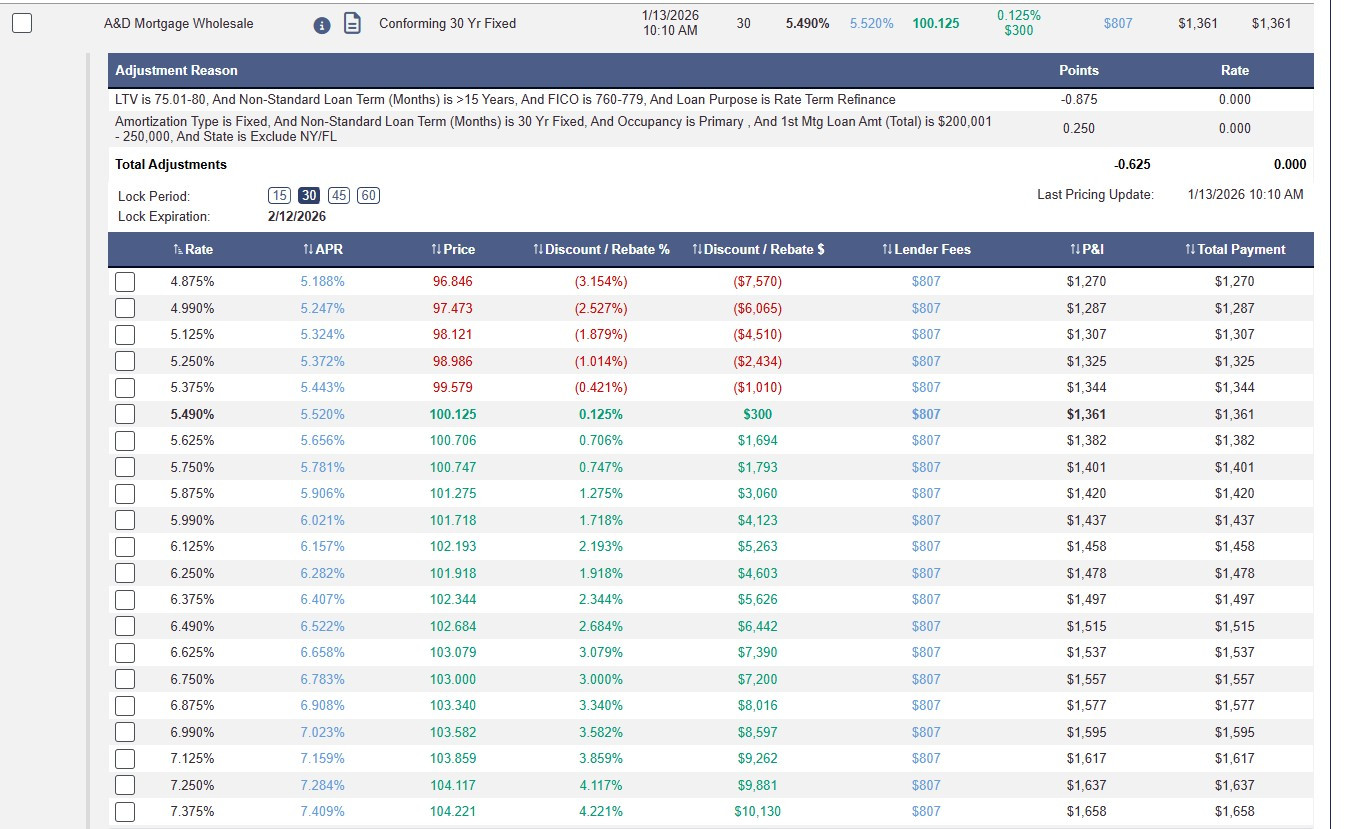This screenshot has width=1360, height=829.
Task: Tick the A&D Mortgage Wholesale lender checkbox
Action: [x=22, y=23]
